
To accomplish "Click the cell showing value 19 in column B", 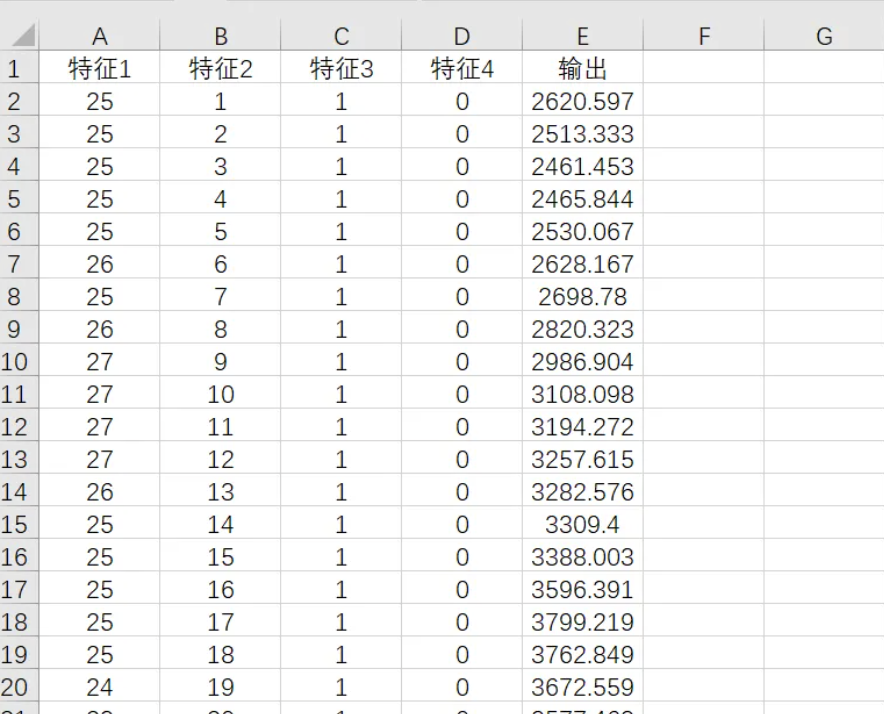I will (x=220, y=687).
